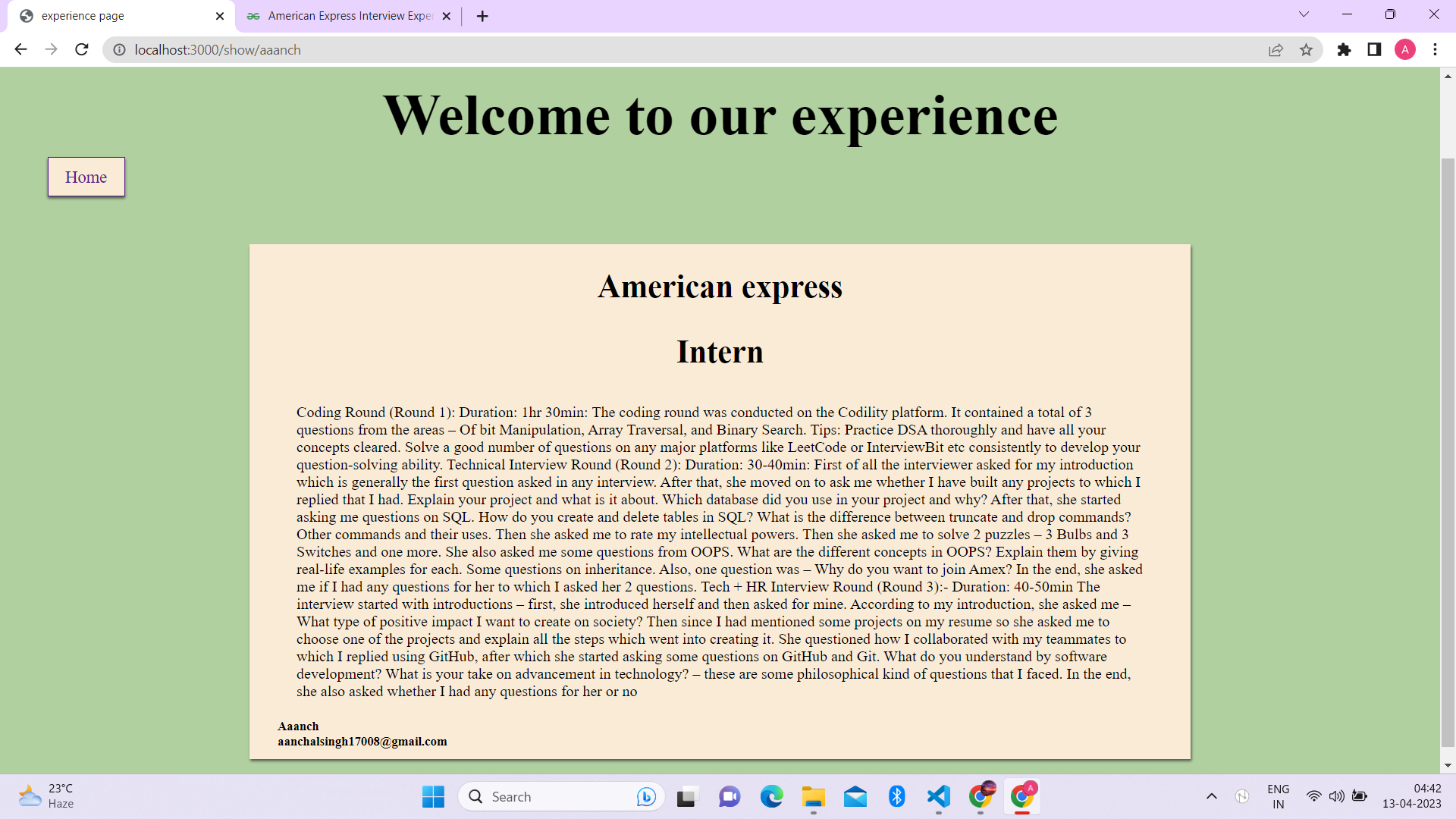Open the share page icon
This screenshot has height=819, width=1456.
tap(1276, 50)
